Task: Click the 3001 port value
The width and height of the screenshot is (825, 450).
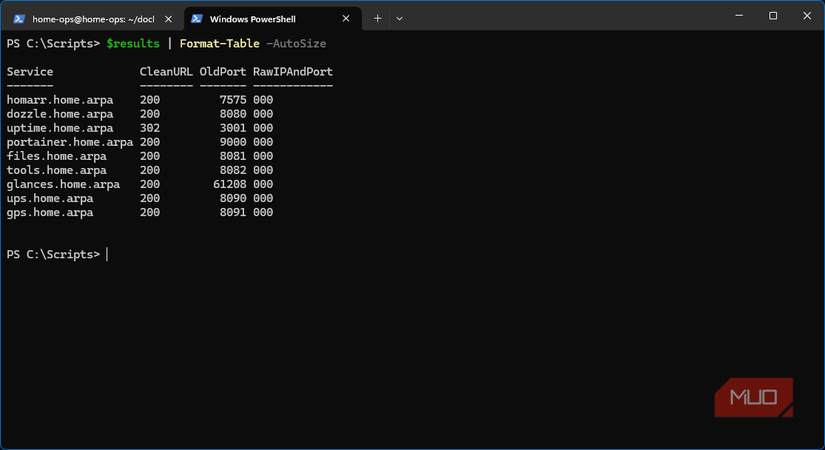Action: point(233,128)
